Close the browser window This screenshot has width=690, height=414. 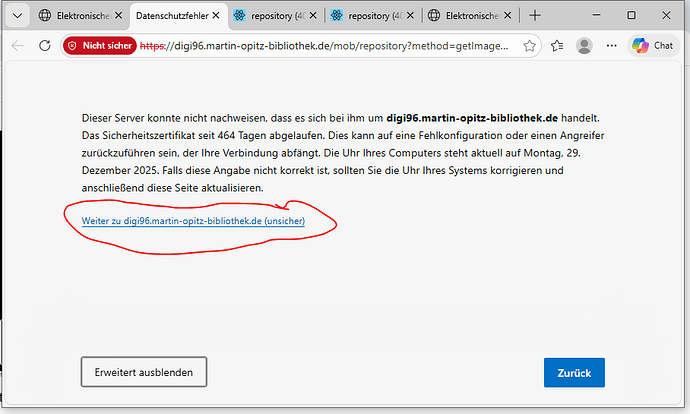666,15
